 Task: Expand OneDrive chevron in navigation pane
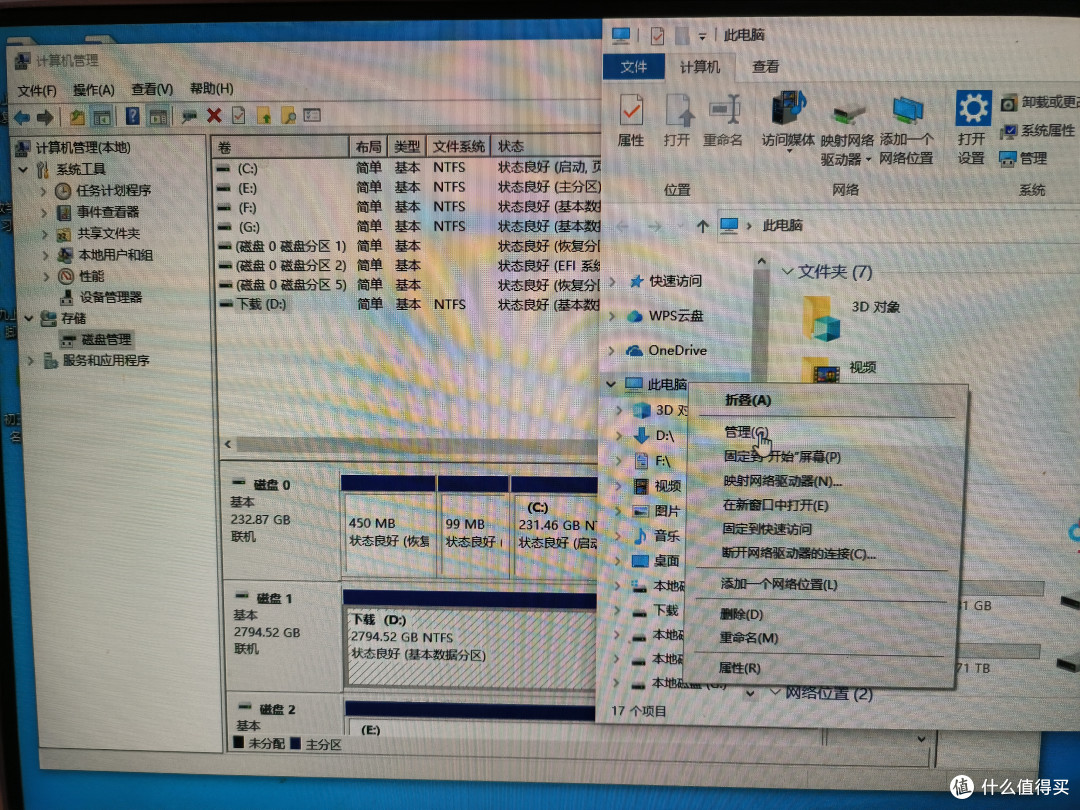point(612,350)
